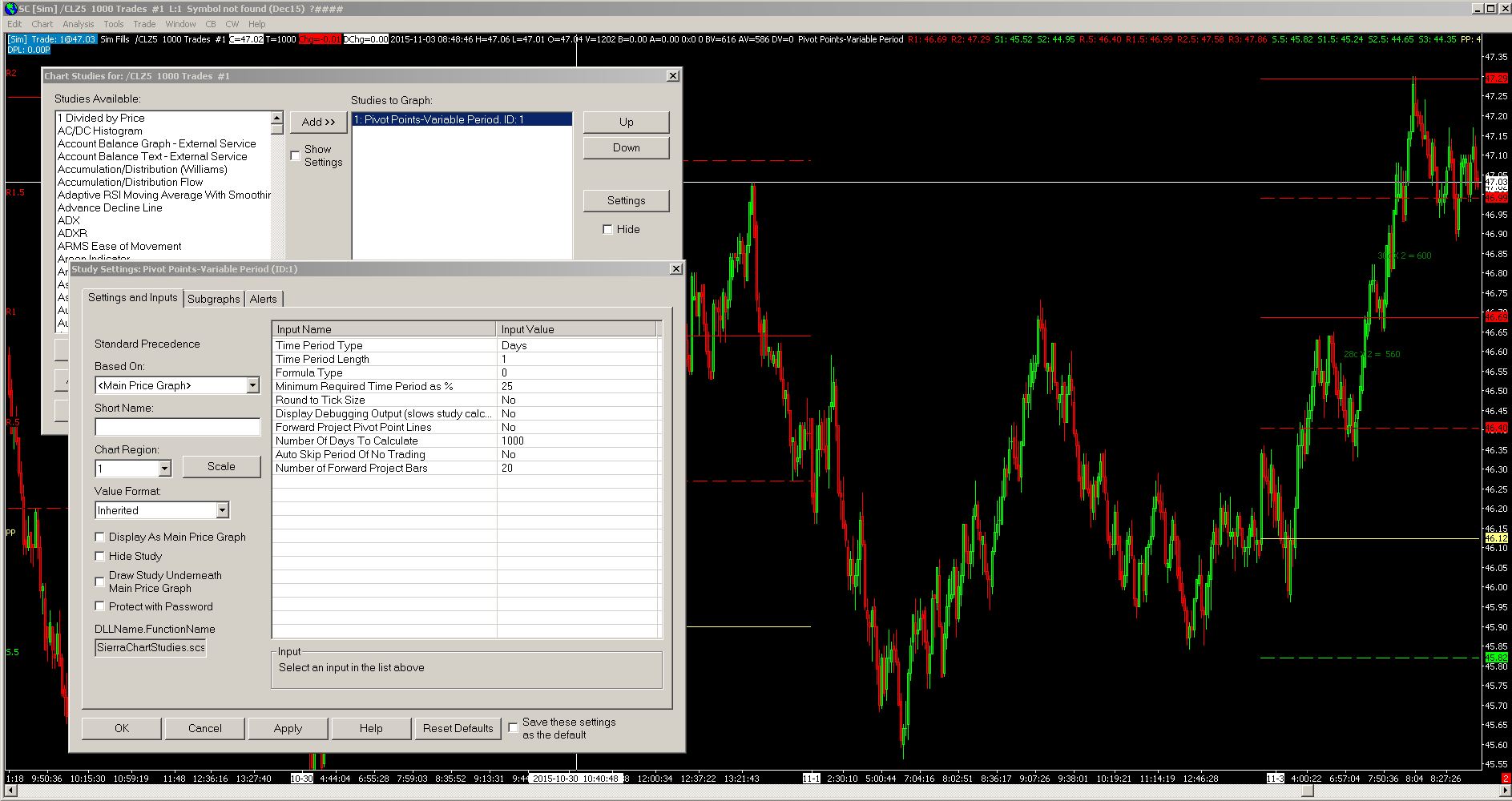Select 'Forward Project Pivot Point Lines' row
This screenshot has width=1512, height=801.
[466, 427]
